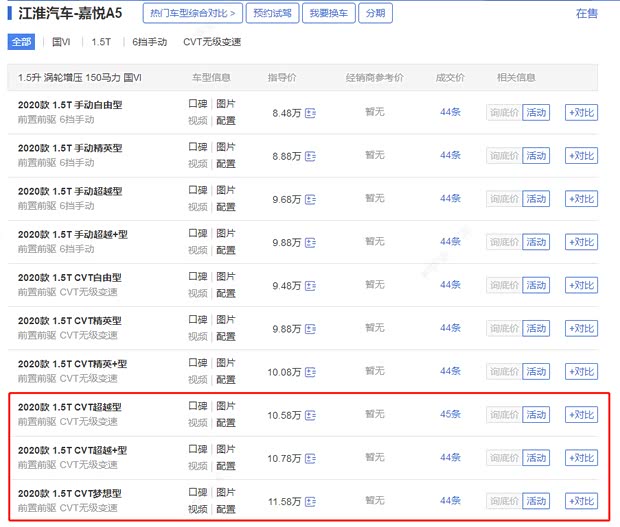Click calculator icon beside the 9.68万 price
Image resolution: width=620 pixels, height=527 pixels.
[310, 199]
